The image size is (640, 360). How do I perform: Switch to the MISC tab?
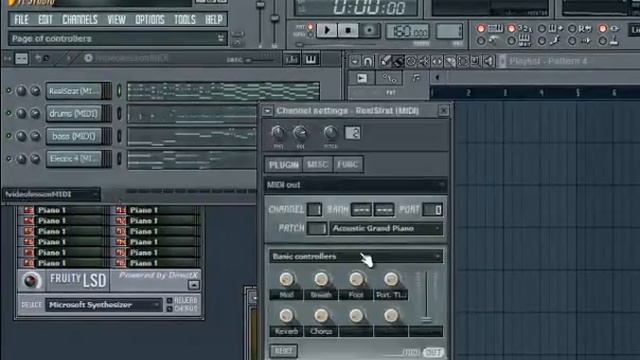click(317, 164)
